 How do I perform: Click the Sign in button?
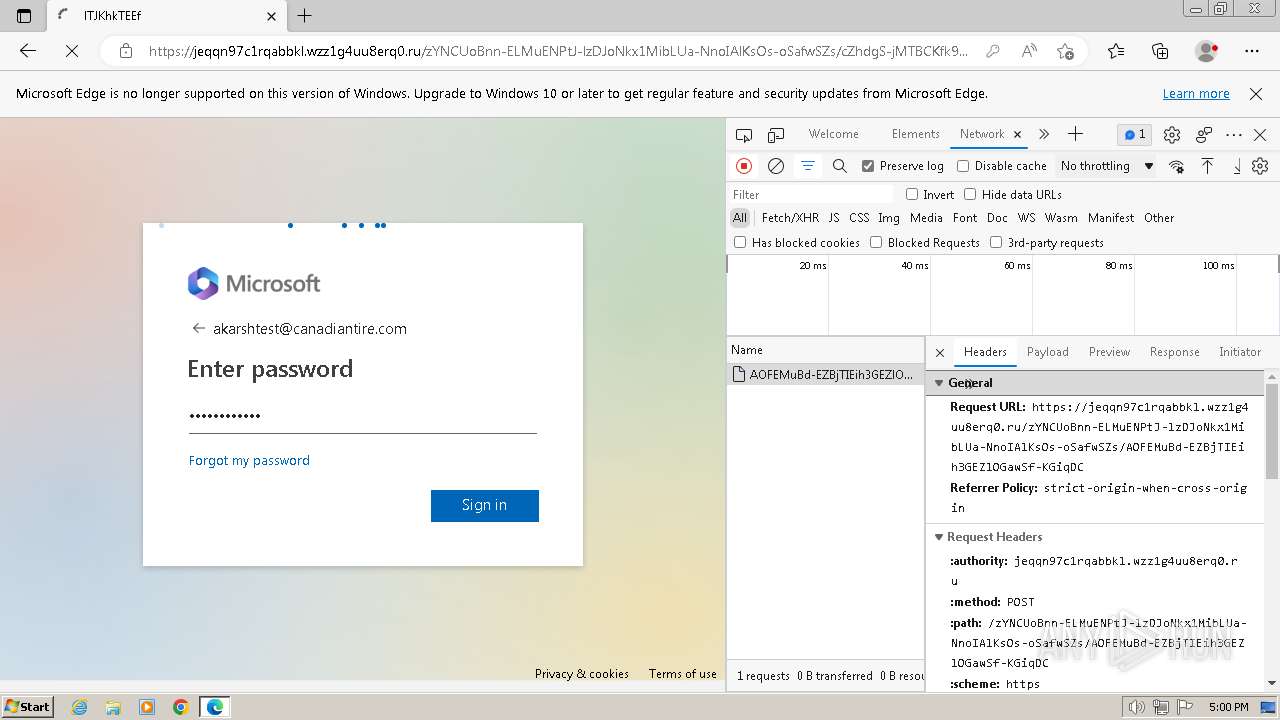[485, 506]
